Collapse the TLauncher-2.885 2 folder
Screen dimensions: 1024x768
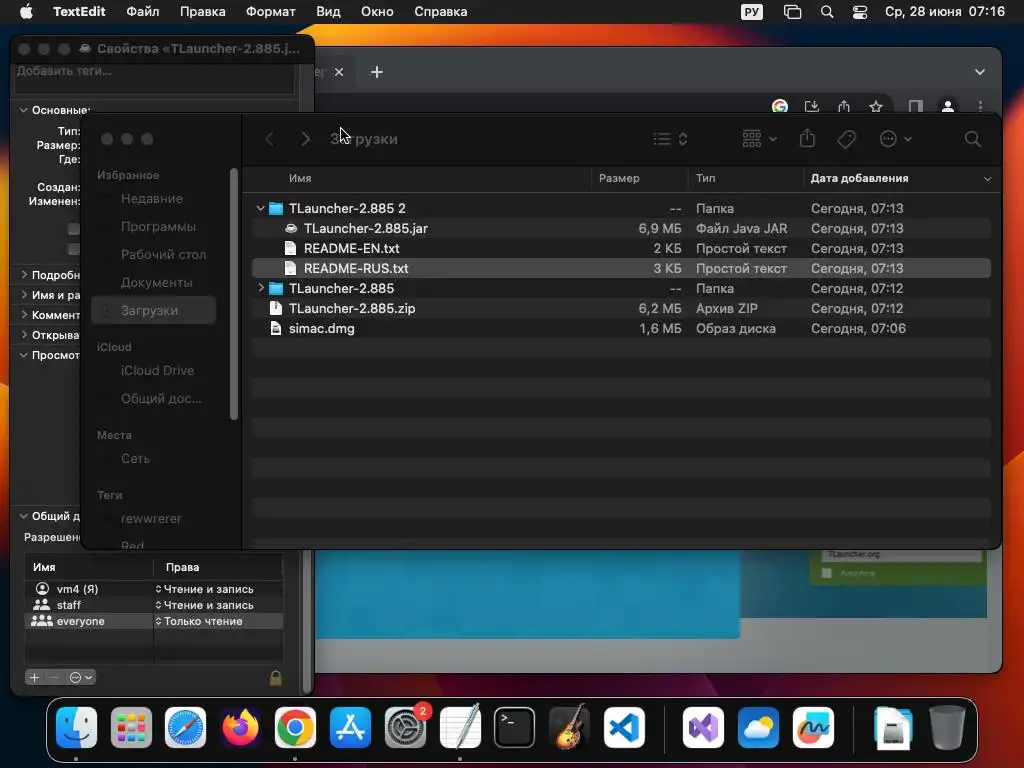pos(261,208)
